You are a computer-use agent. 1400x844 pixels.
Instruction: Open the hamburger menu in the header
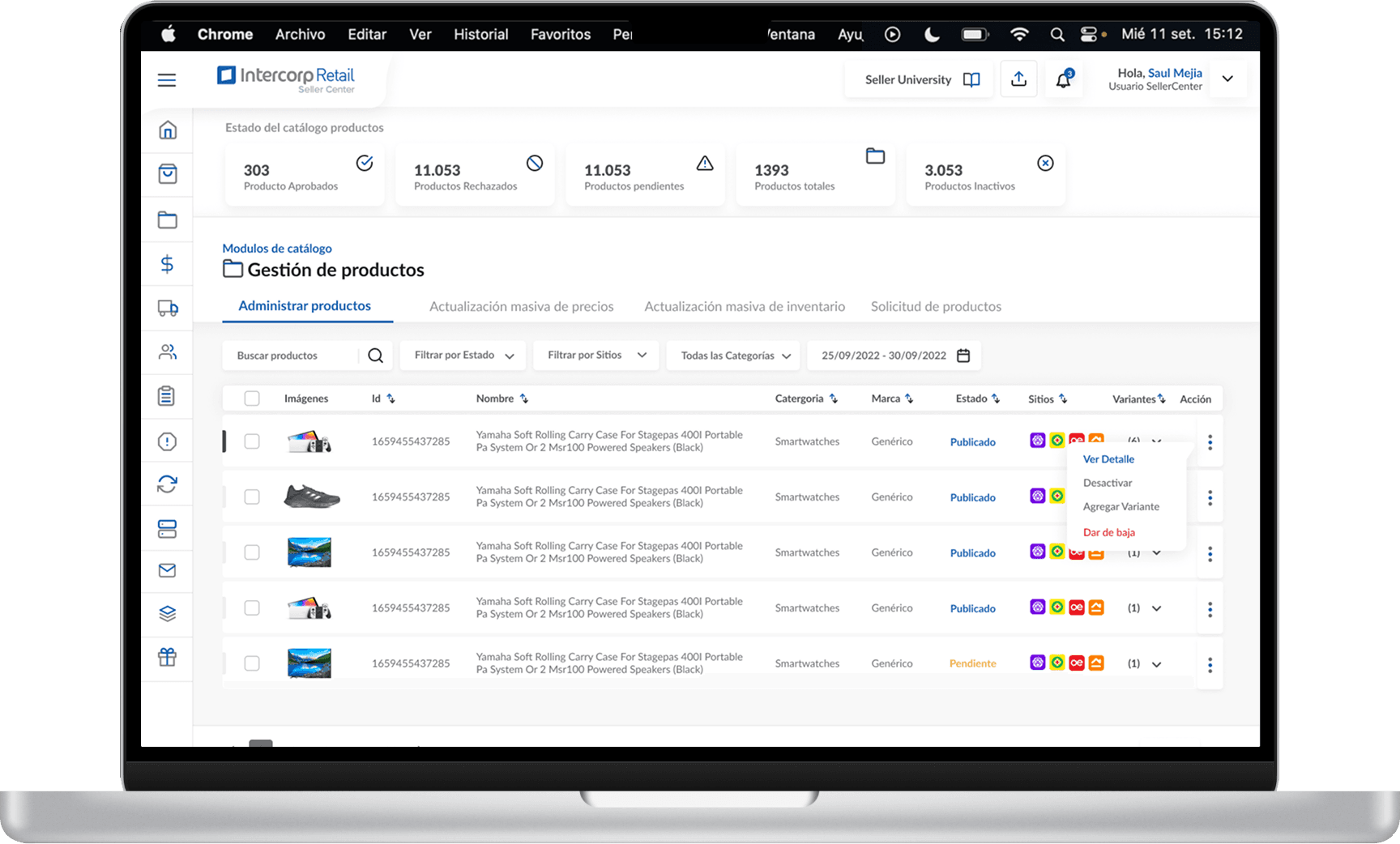[167, 80]
